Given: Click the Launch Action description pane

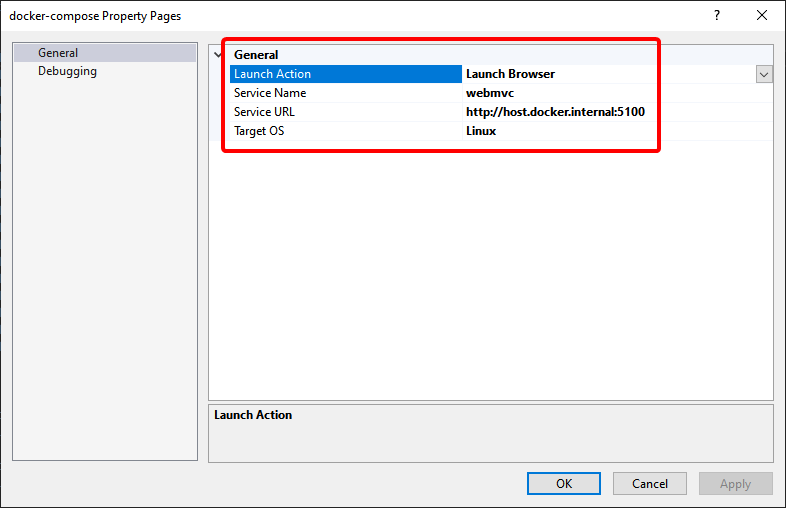Looking at the screenshot, I should coord(490,433).
